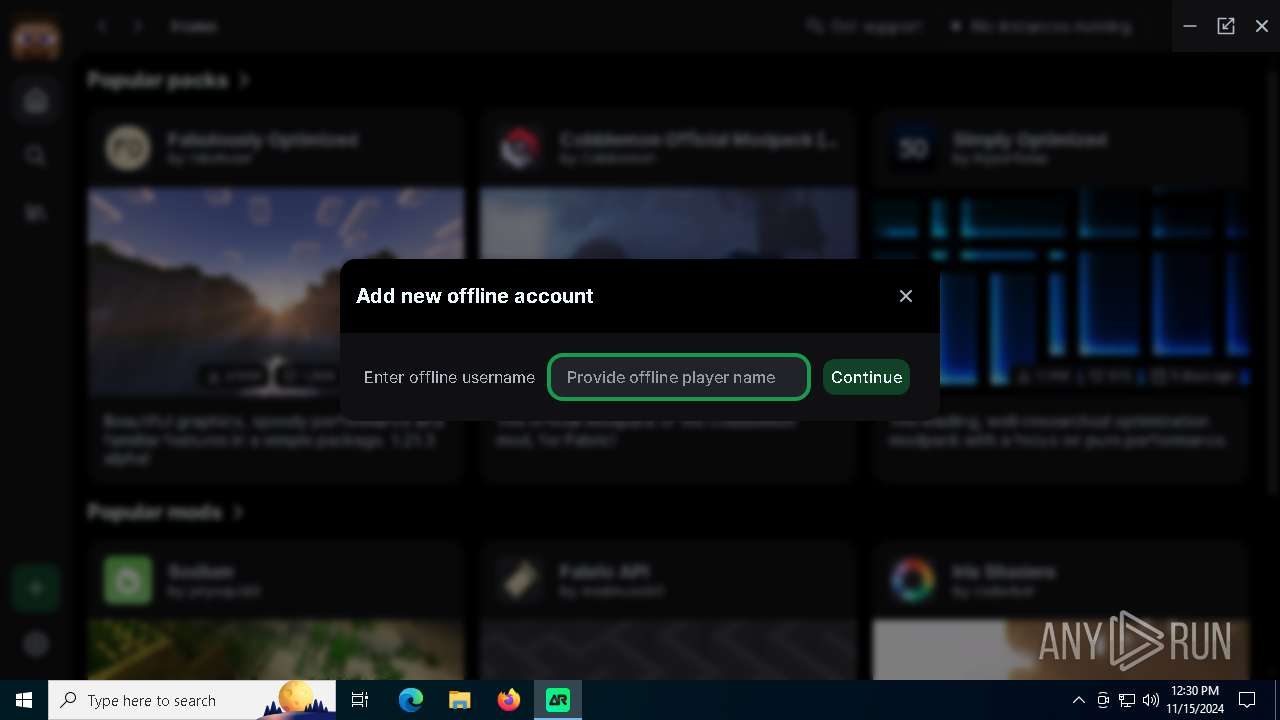Minimize the launcher window
The image size is (1280, 720).
(x=1190, y=26)
